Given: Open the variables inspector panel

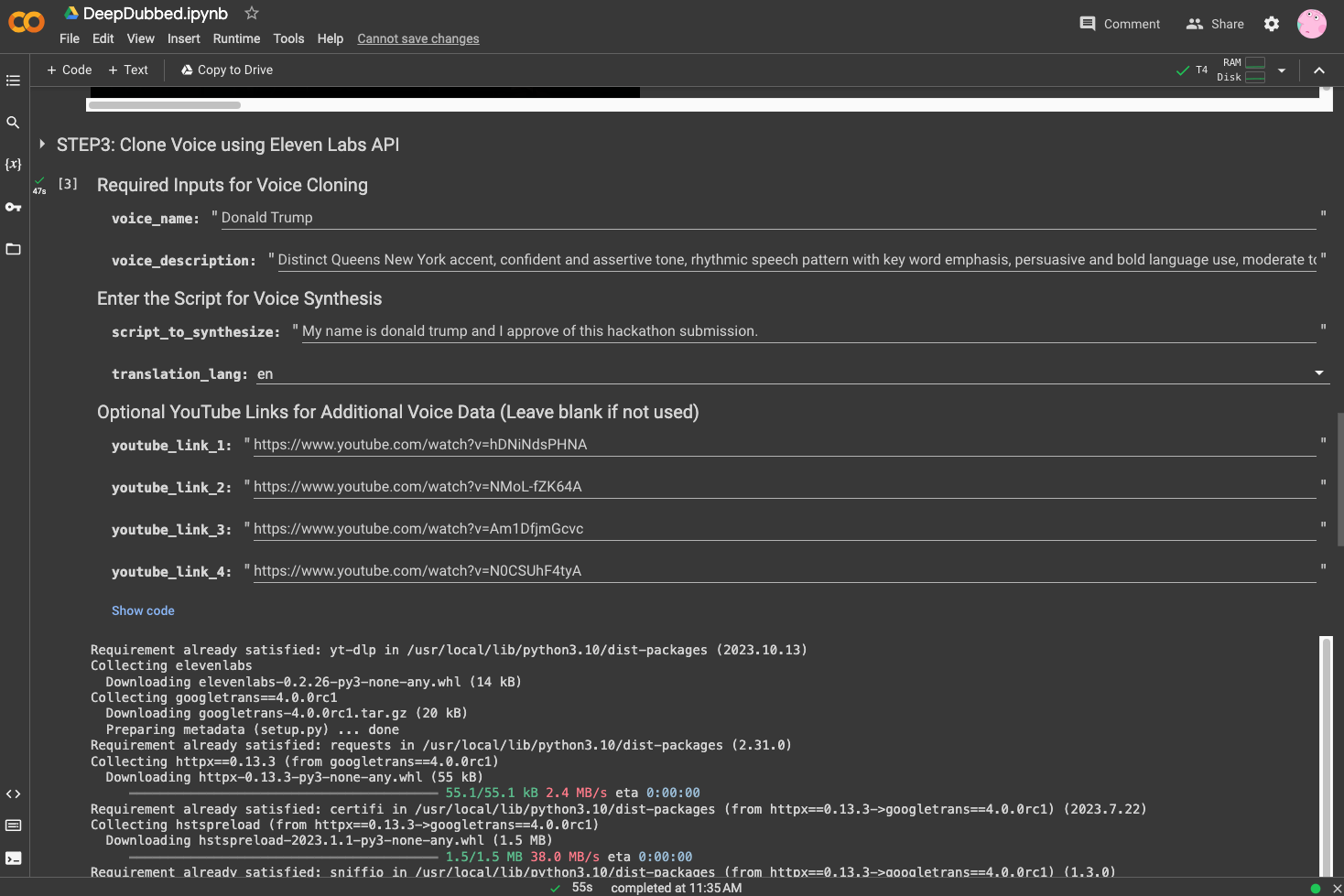Looking at the screenshot, I should [x=13, y=164].
